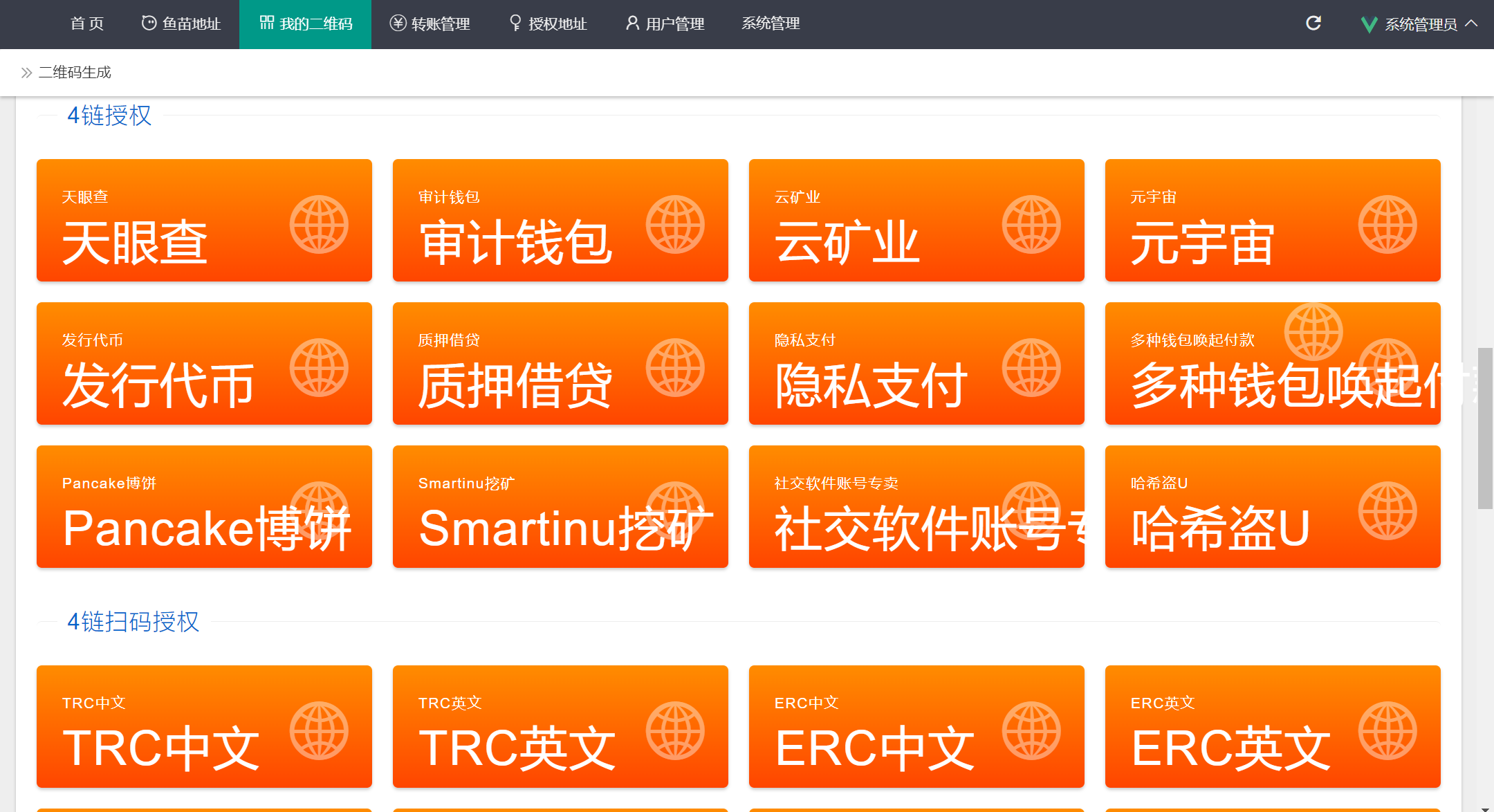The image size is (1494, 812).
Task: Click the globe icon on 天眼查 card
Action: pos(319,225)
